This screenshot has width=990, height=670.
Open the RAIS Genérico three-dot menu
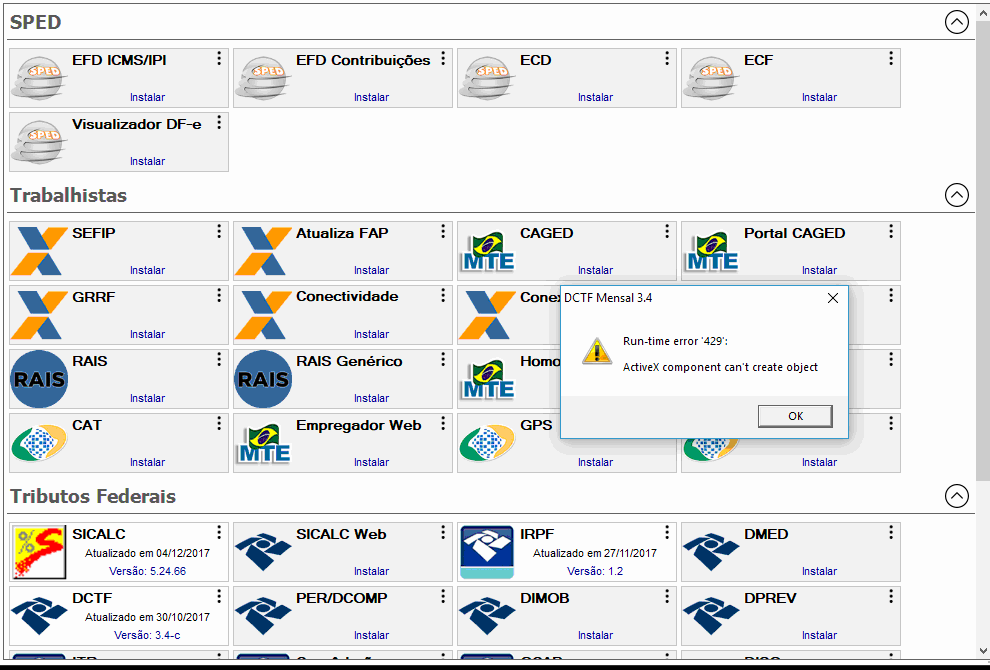click(x=443, y=359)
